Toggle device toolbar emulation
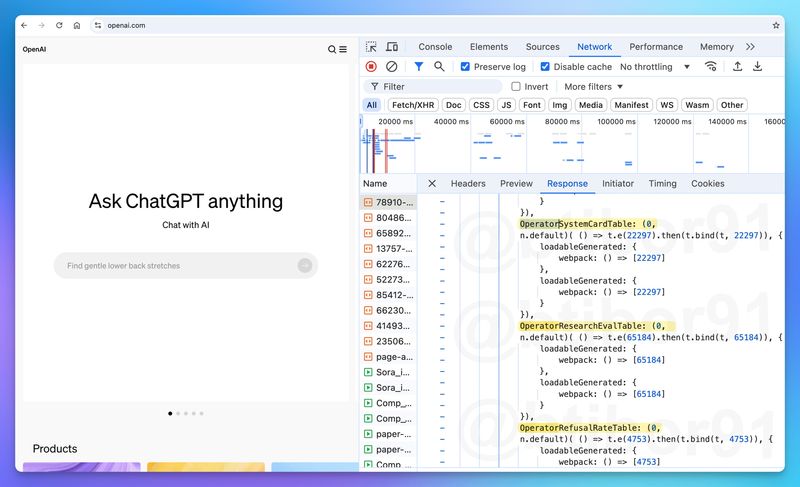 point(392,47)
